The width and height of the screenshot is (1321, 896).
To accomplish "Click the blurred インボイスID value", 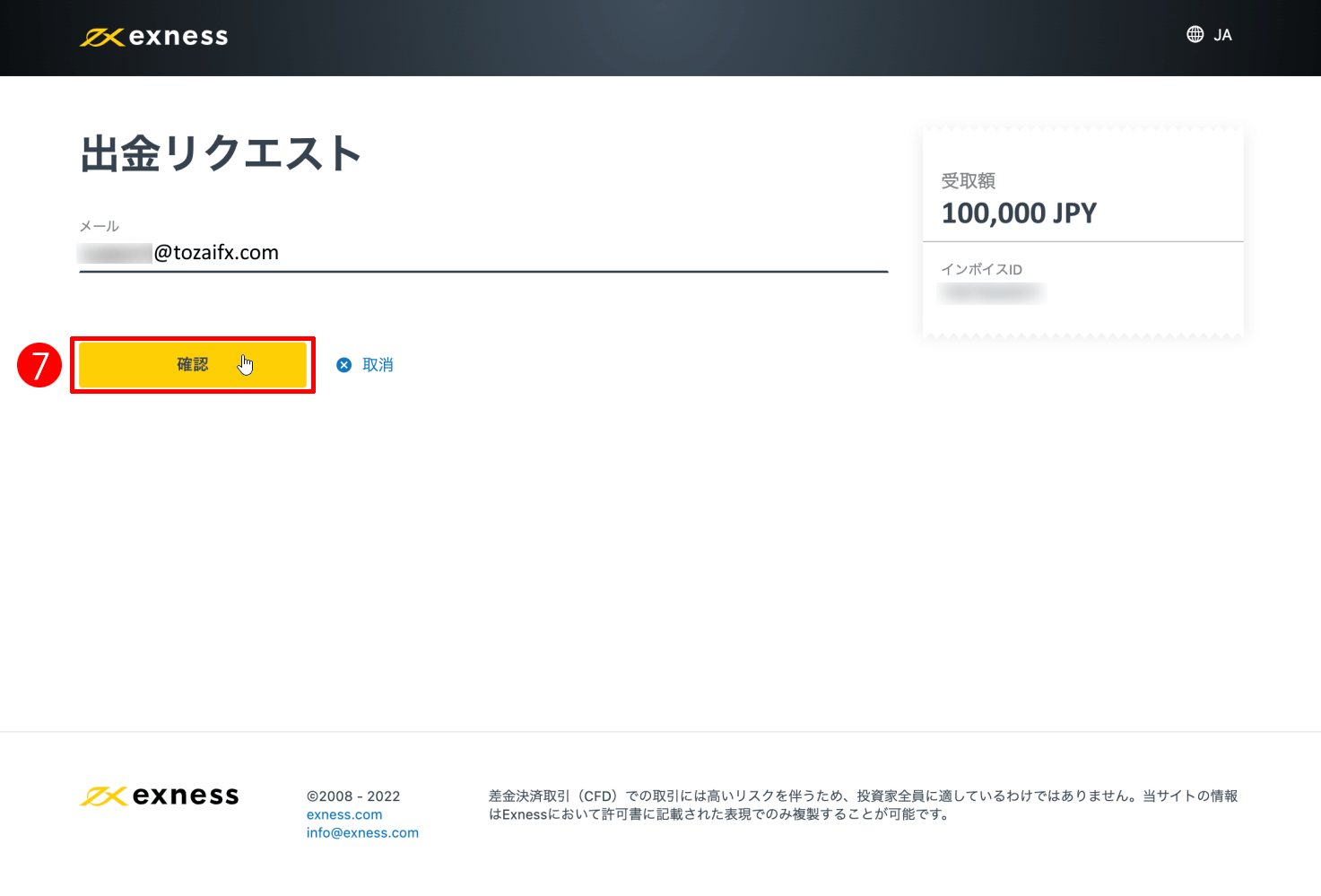I will [x=991, y=292].
